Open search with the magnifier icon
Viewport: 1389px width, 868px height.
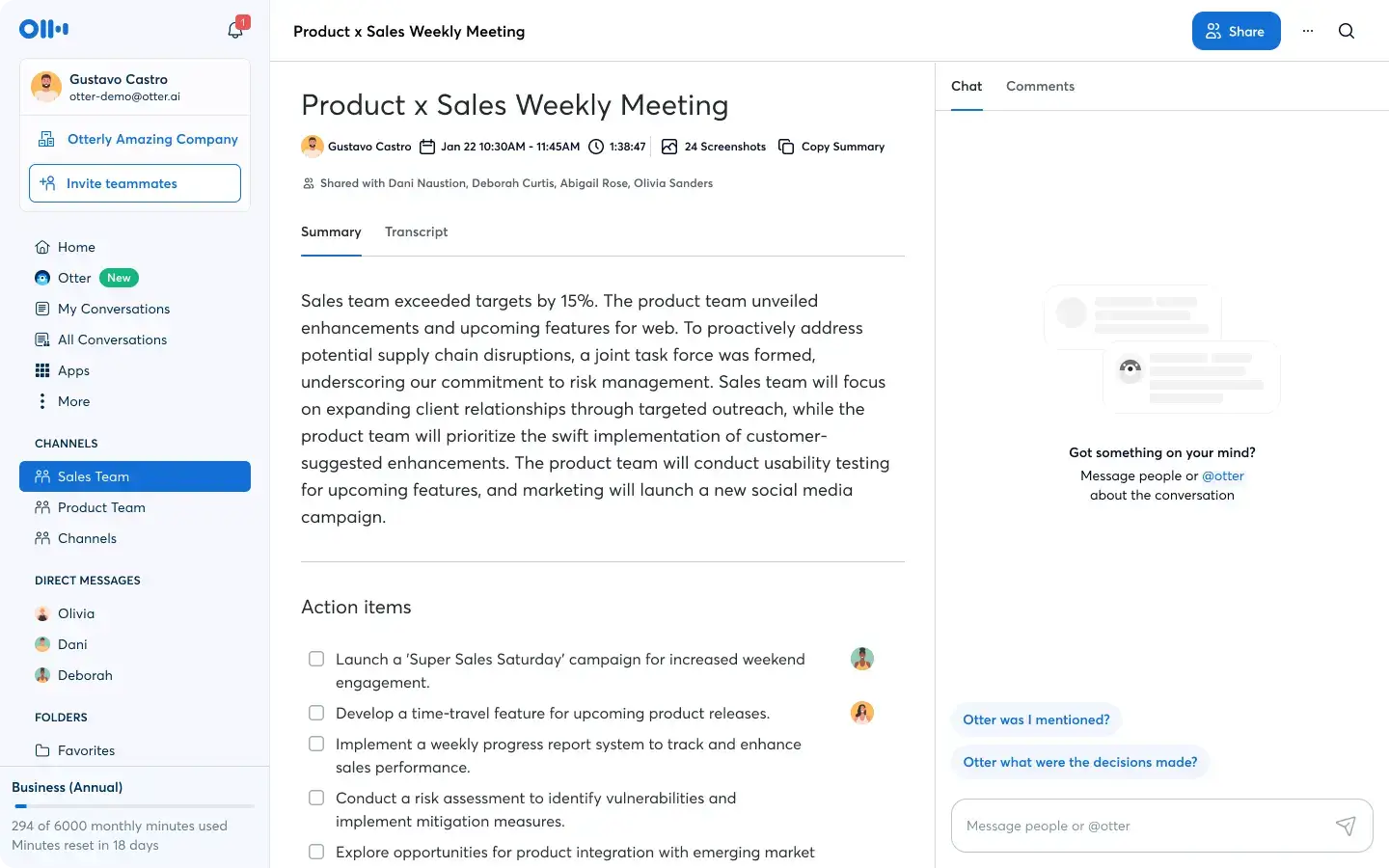[1346, 31]
